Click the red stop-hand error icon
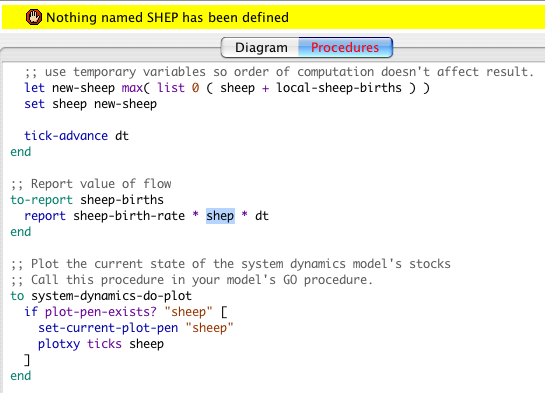This screenshot has height=393, width=545. coord(34,17)
